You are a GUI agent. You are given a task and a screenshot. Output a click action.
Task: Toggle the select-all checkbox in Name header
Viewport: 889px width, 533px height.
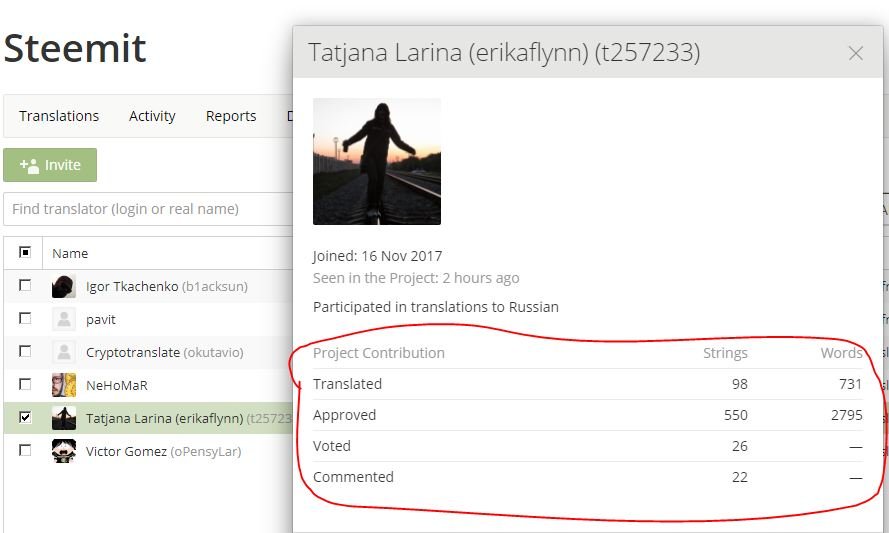(25, 252)
